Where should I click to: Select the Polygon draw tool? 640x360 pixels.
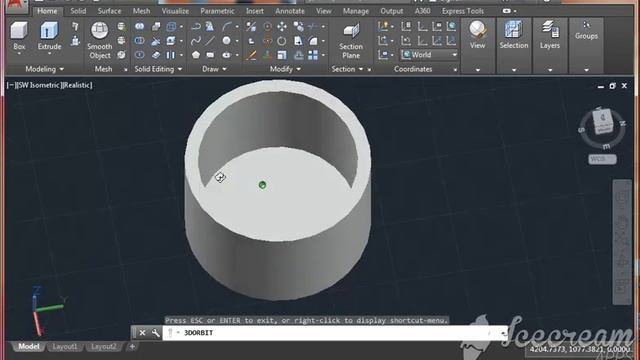click(x=196, y=55)
